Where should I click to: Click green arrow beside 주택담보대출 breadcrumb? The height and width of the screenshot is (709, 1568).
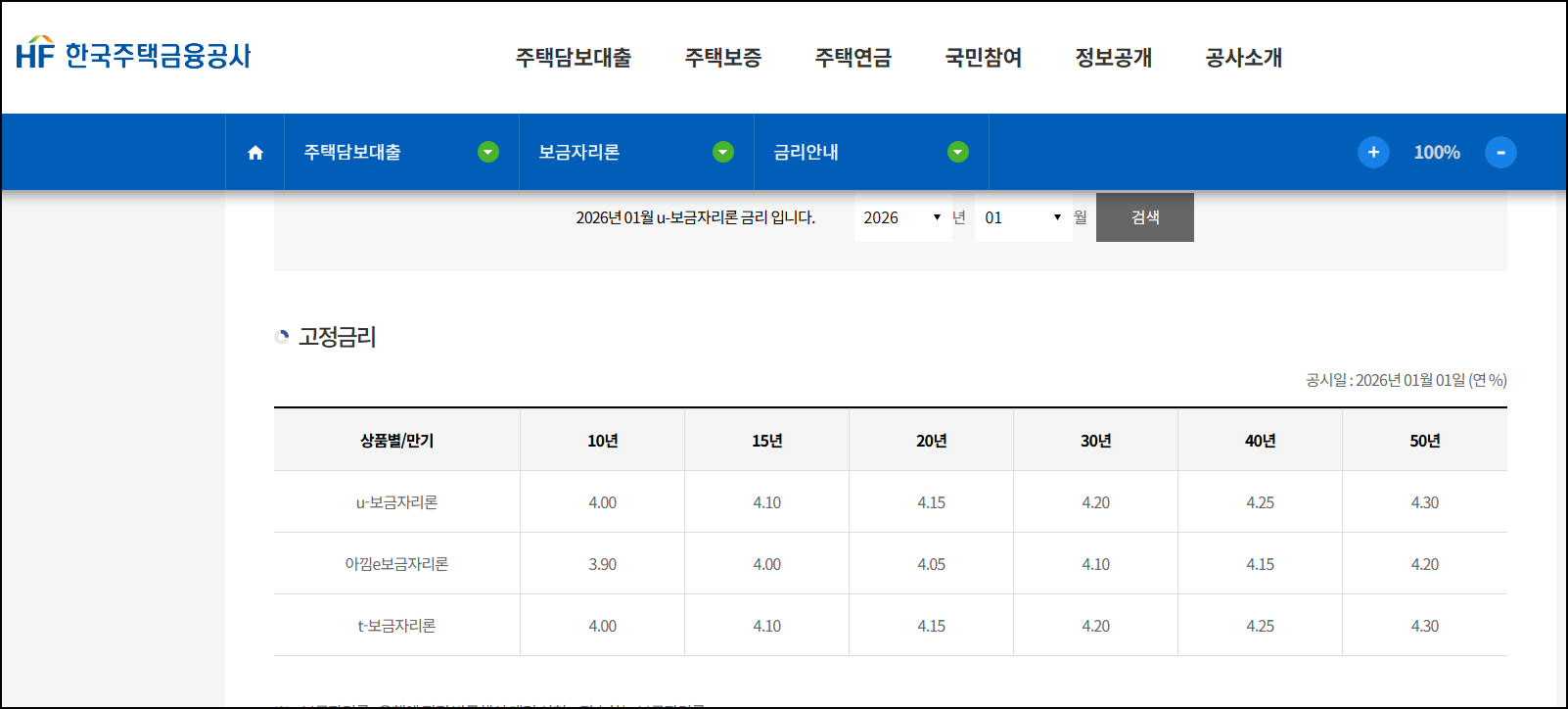(488, 152)
